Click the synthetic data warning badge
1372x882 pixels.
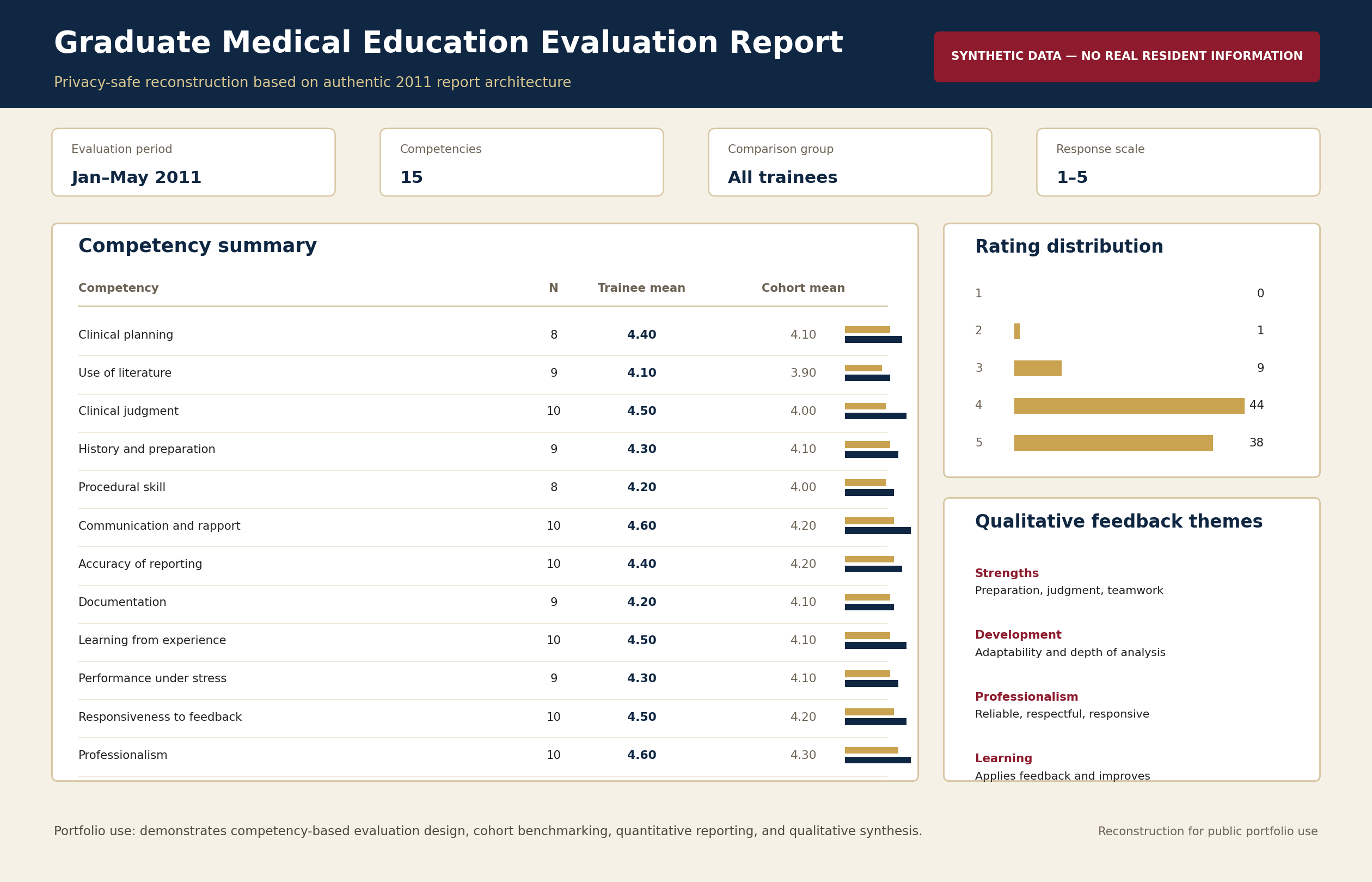click(x=1126, y=57)
